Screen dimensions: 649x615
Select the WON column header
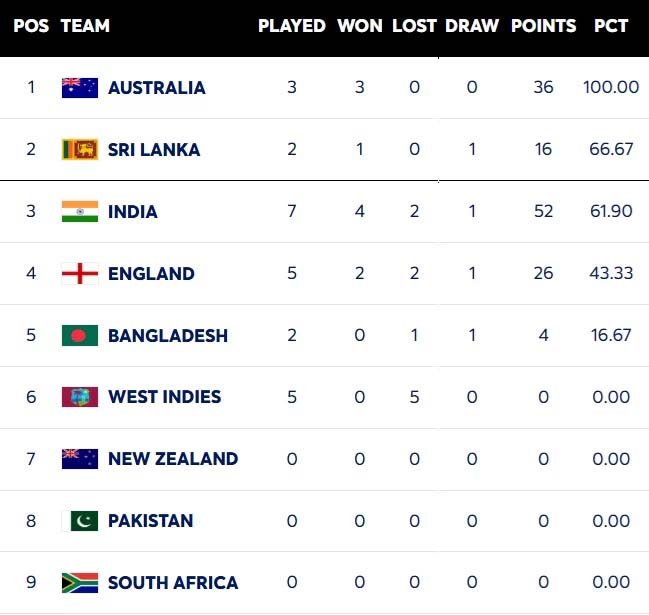(x=360, y=26)
